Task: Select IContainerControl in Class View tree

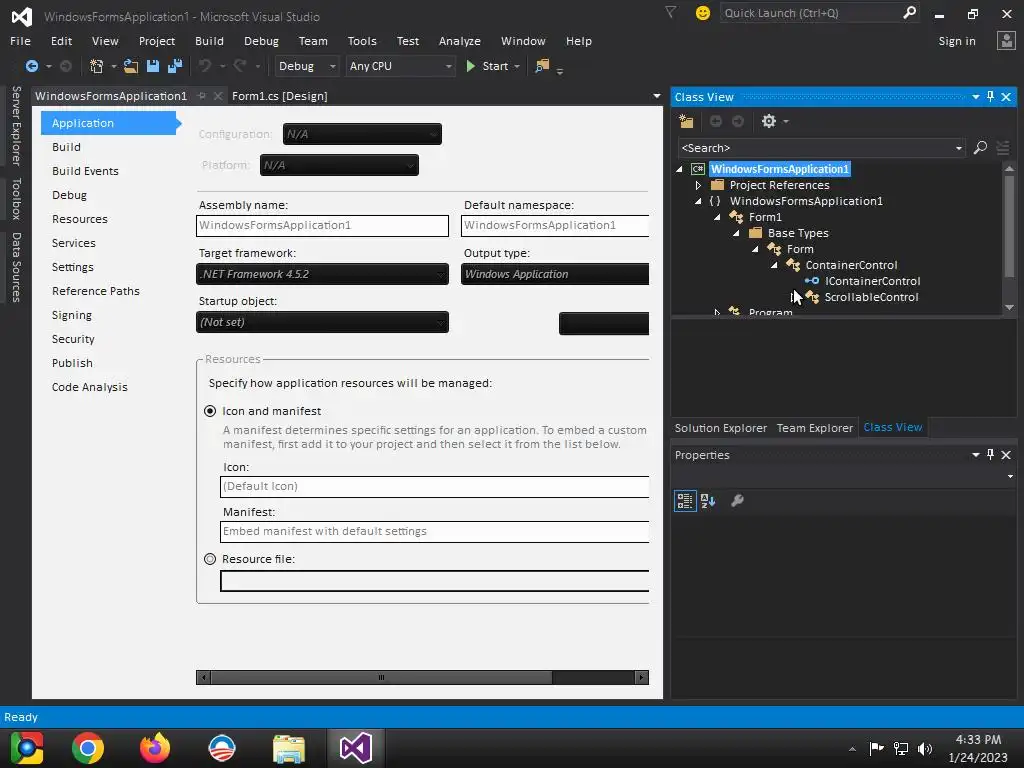Action: (872, 281)
